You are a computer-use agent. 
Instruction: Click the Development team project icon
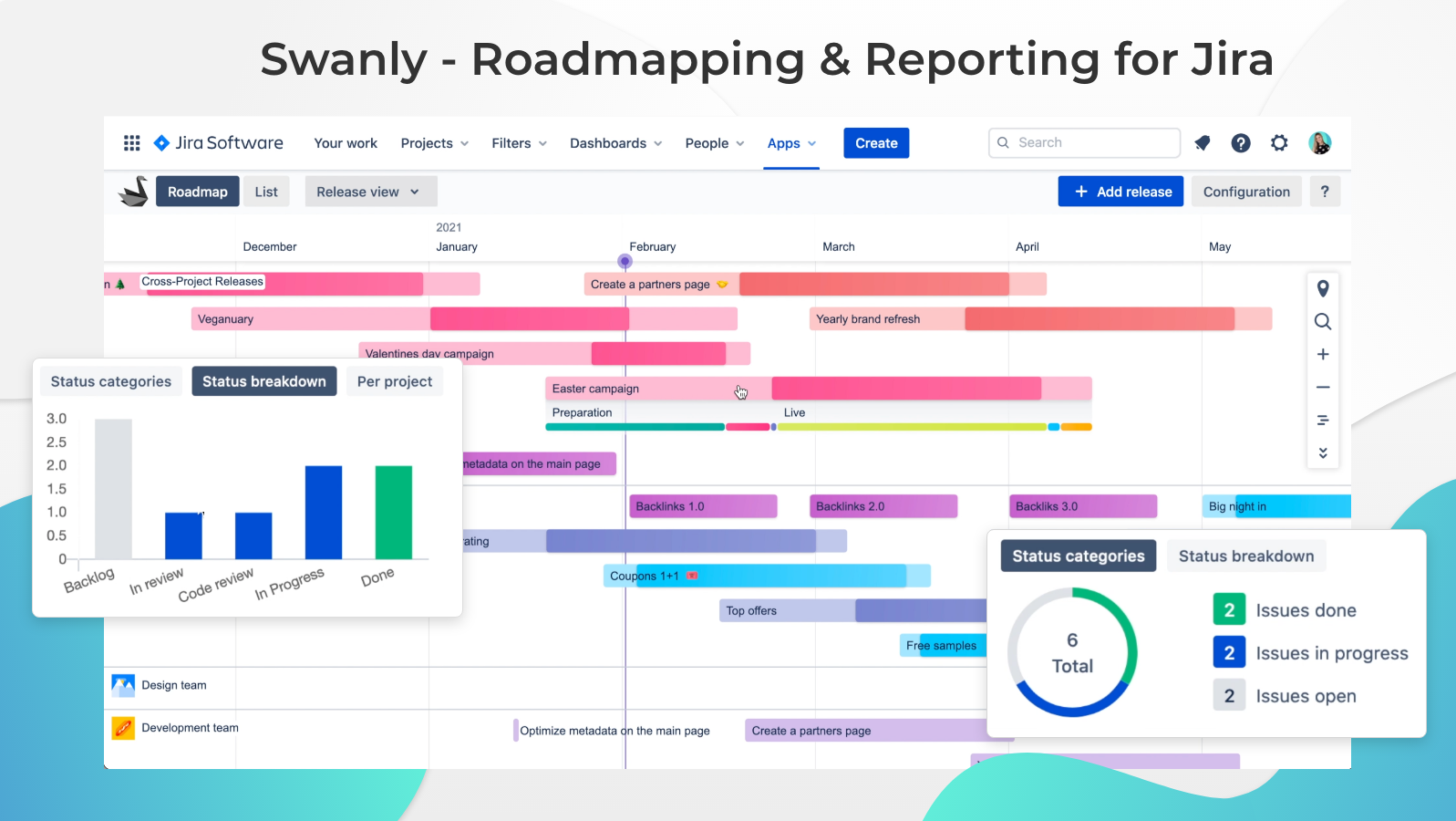click(123, 728)
